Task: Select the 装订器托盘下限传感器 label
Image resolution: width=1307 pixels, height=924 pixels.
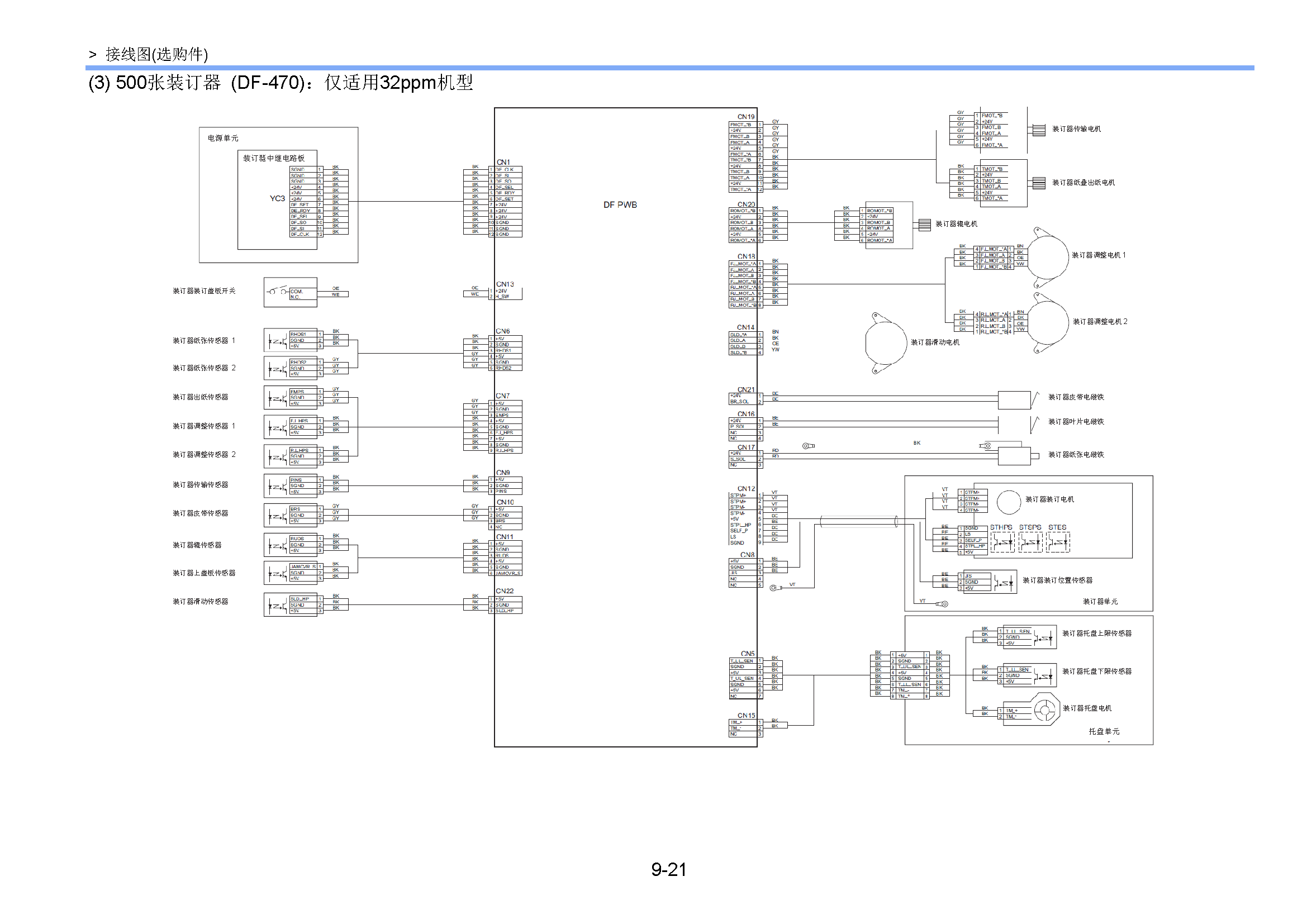Action: pos(1096,671)
